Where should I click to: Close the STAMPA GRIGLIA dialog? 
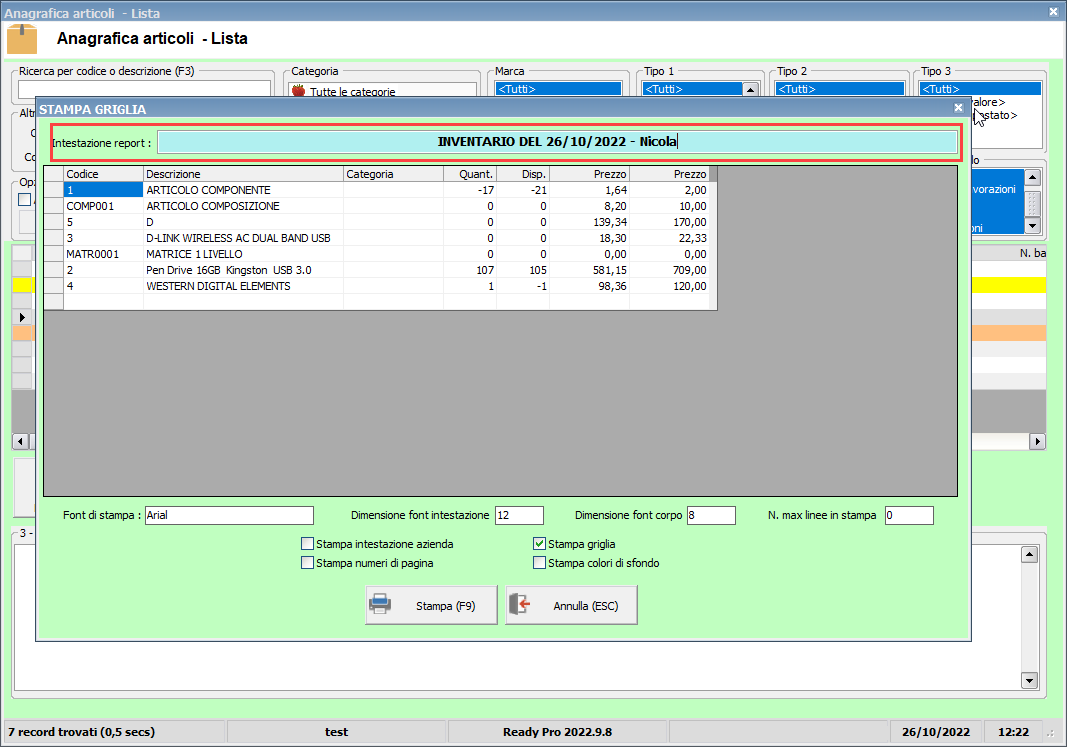click(x=958, y=108)
